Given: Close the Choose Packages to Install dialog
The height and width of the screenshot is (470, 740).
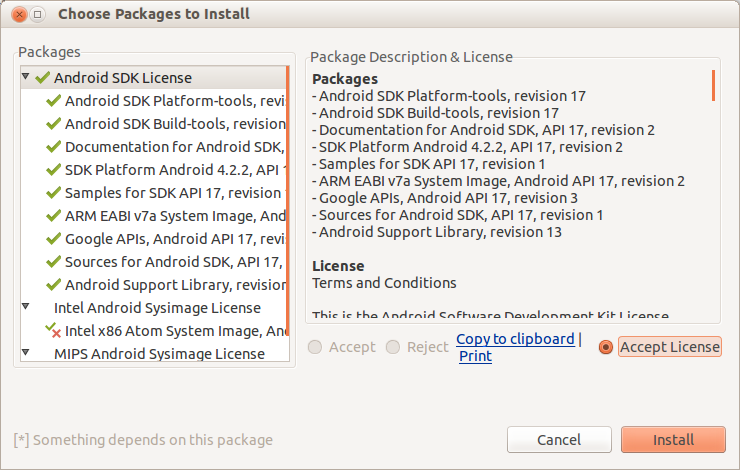Looking at the screenshot, I should point(19,15).
